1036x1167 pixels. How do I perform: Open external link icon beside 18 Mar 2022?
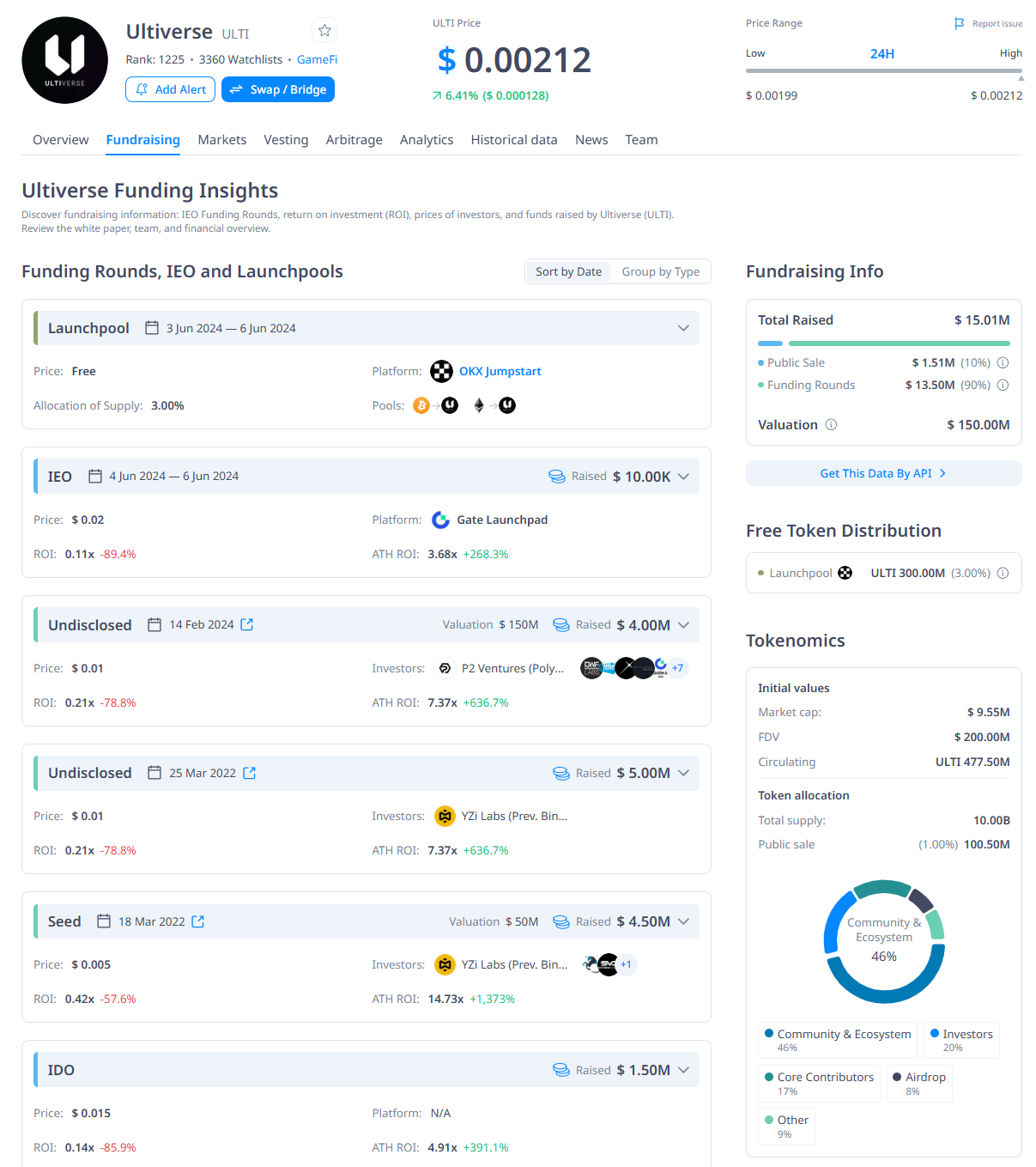(x=198, y=921)
